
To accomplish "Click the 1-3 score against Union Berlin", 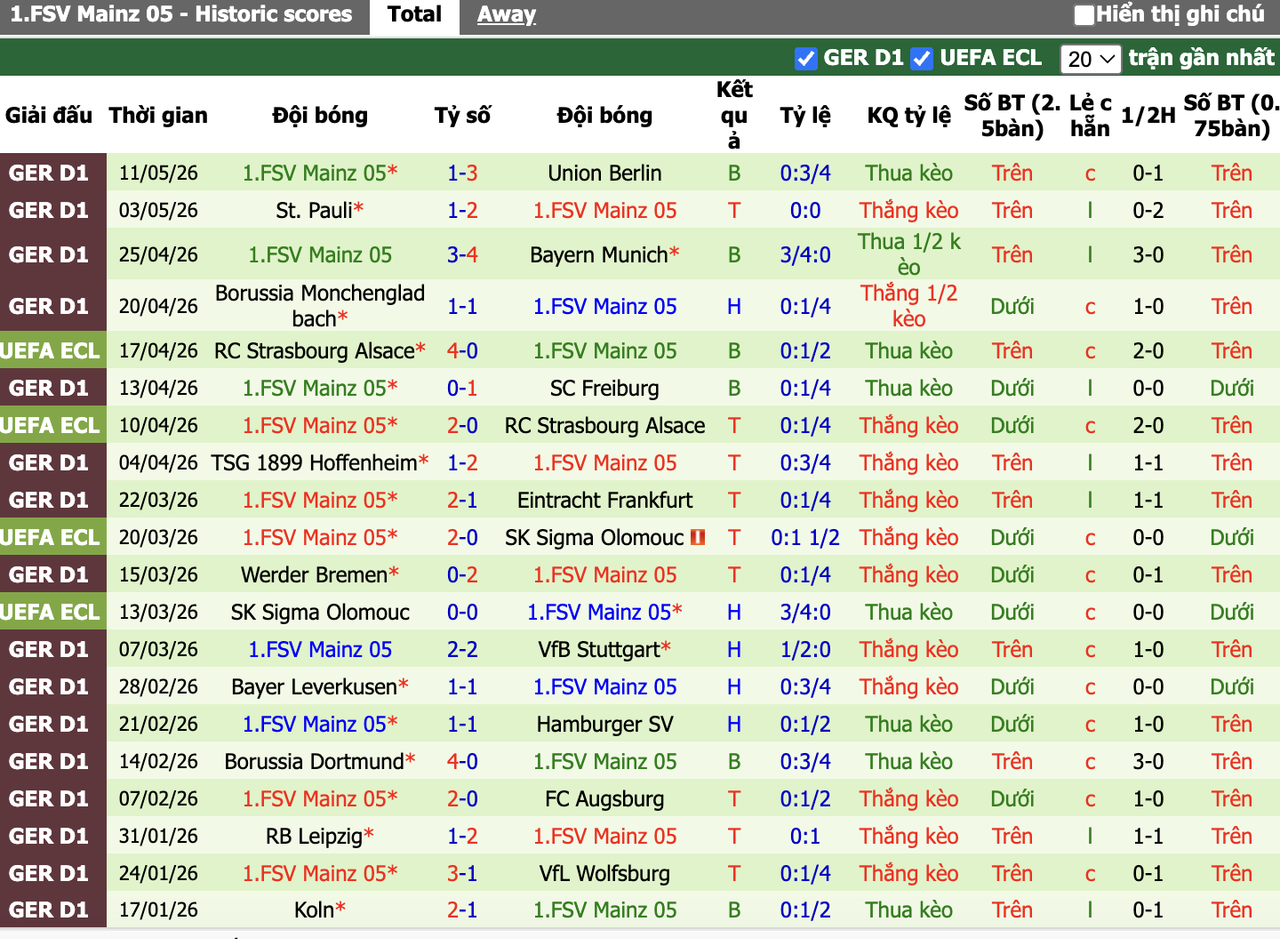I will click(462, 173).
